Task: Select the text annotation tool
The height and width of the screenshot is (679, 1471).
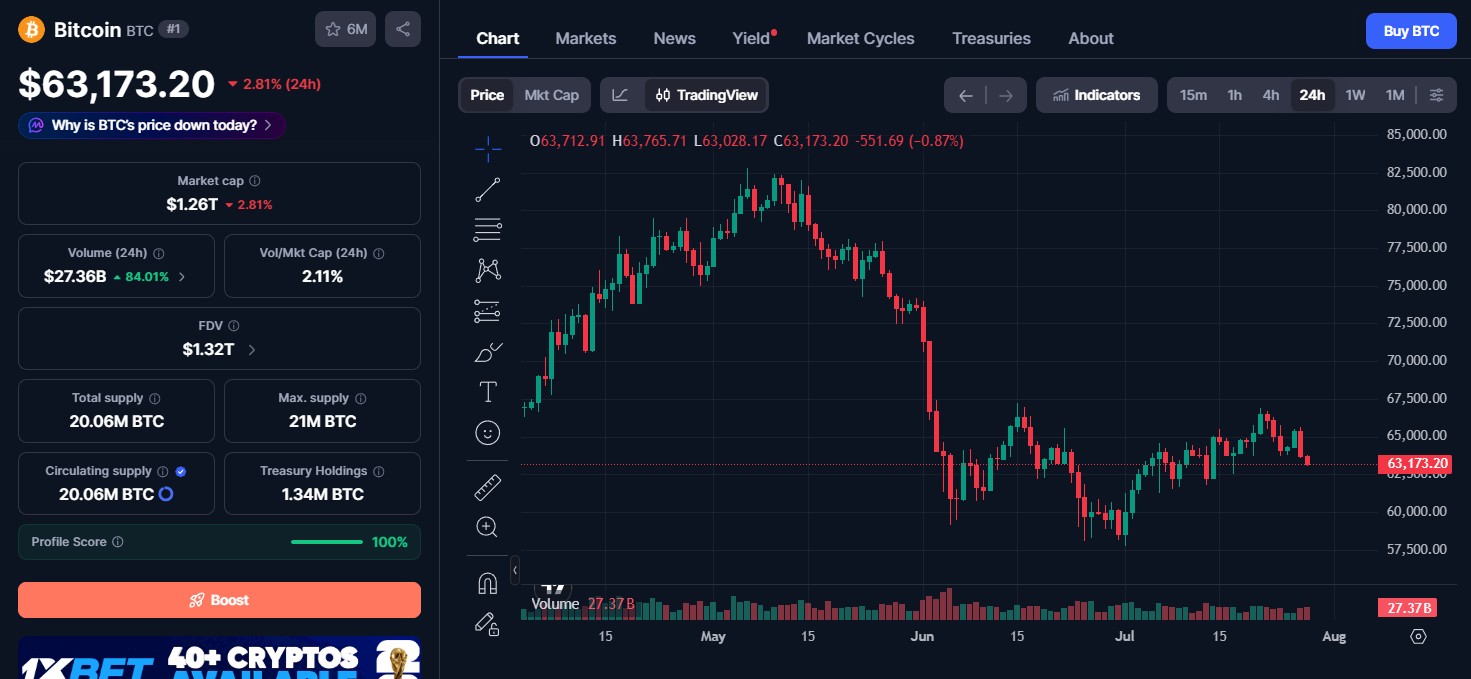Action: 488,392
